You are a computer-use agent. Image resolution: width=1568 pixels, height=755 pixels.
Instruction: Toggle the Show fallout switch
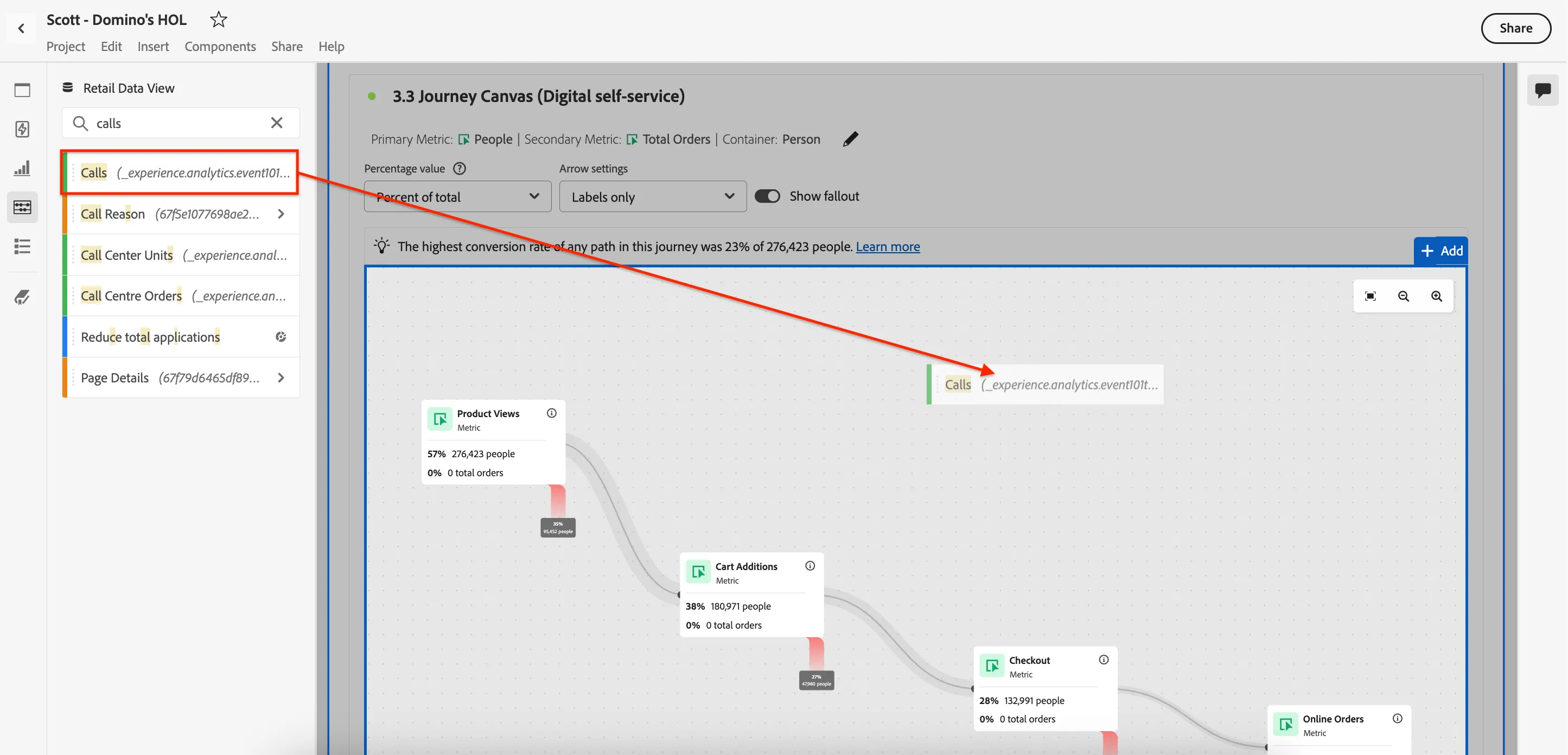click(x=767, y=196)
